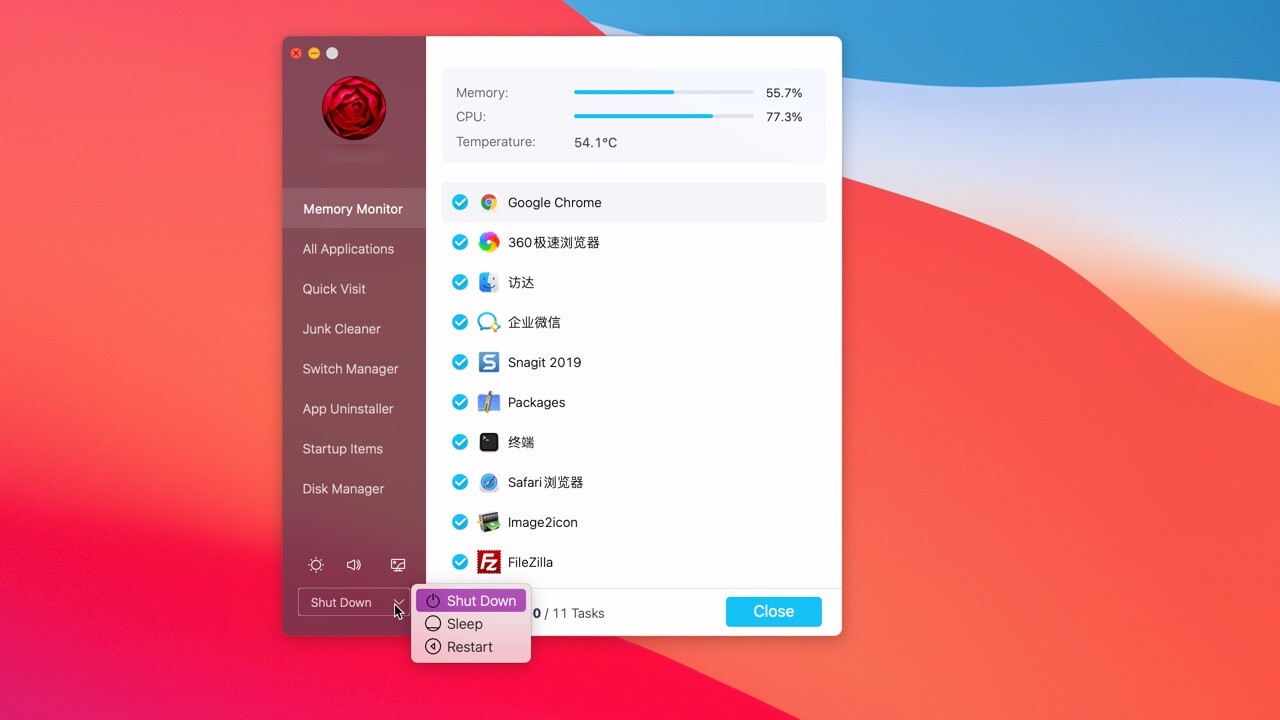Click the 54.1°C temperature value

pyautogui.click(x=596, y=143)
